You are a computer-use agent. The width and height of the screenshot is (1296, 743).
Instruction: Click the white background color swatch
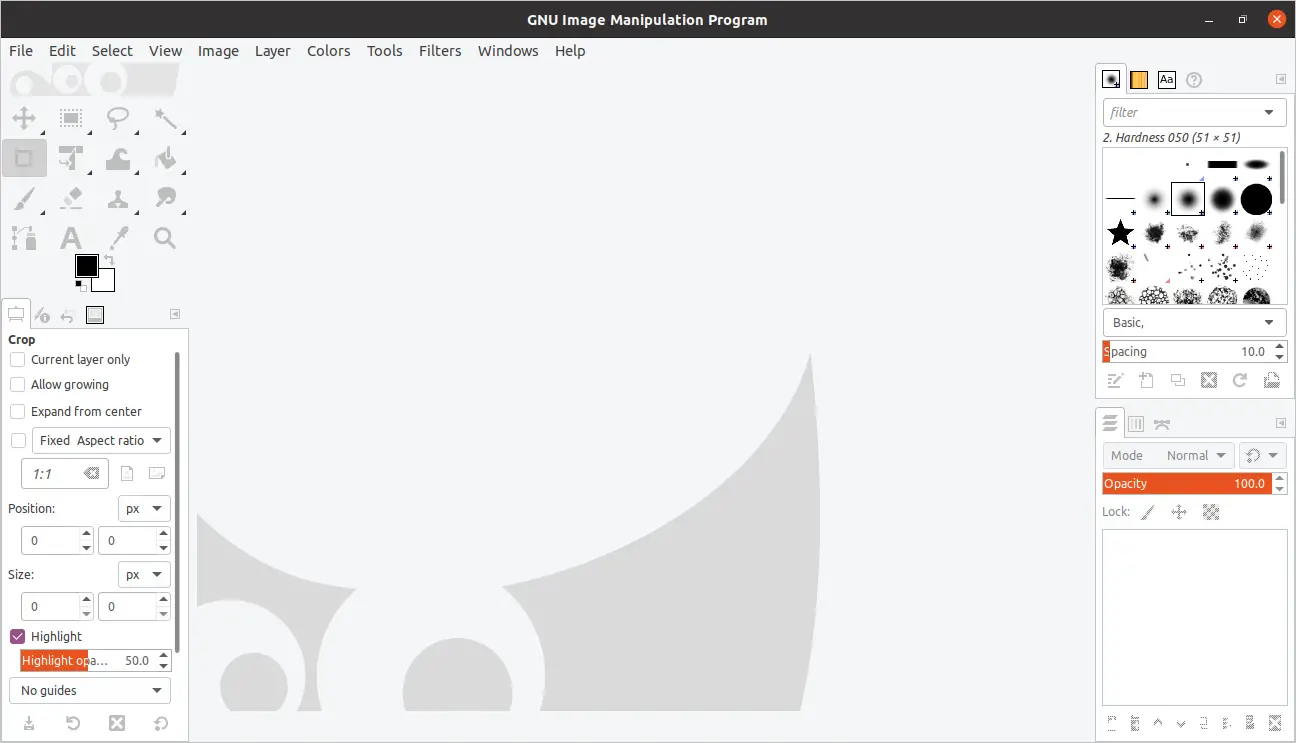click(107, 282)
